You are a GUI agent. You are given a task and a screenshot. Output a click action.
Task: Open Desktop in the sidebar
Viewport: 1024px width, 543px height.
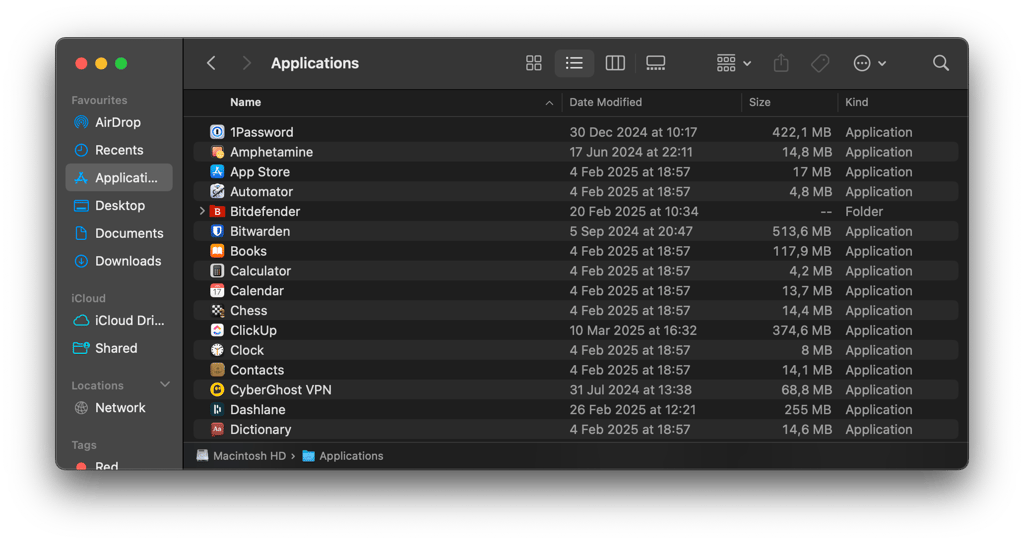pyautogui.click(x=119, y=205)
